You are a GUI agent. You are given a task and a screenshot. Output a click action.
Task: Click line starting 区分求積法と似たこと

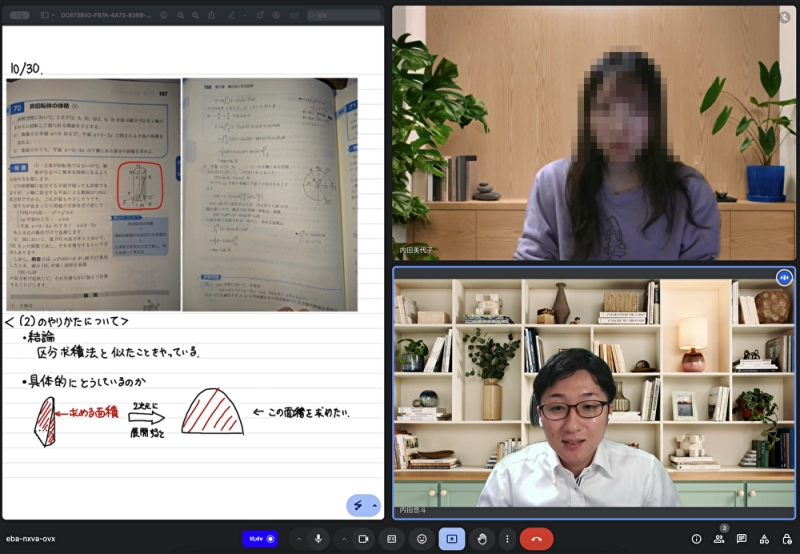tap(118, 352)
